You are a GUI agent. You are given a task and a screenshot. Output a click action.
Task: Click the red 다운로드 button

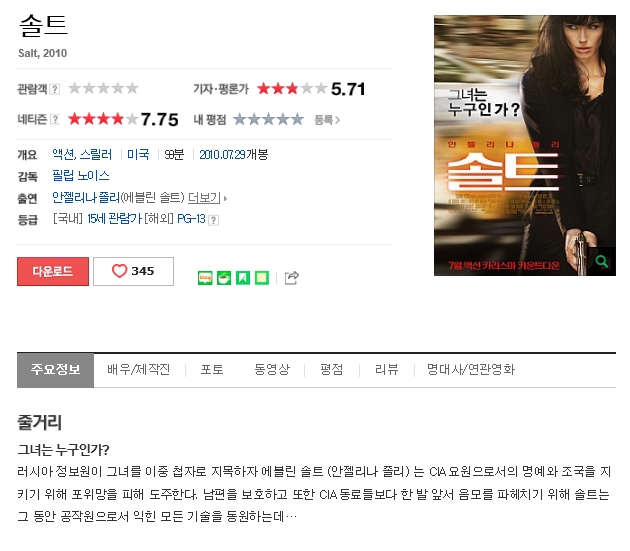click(53, 271)
